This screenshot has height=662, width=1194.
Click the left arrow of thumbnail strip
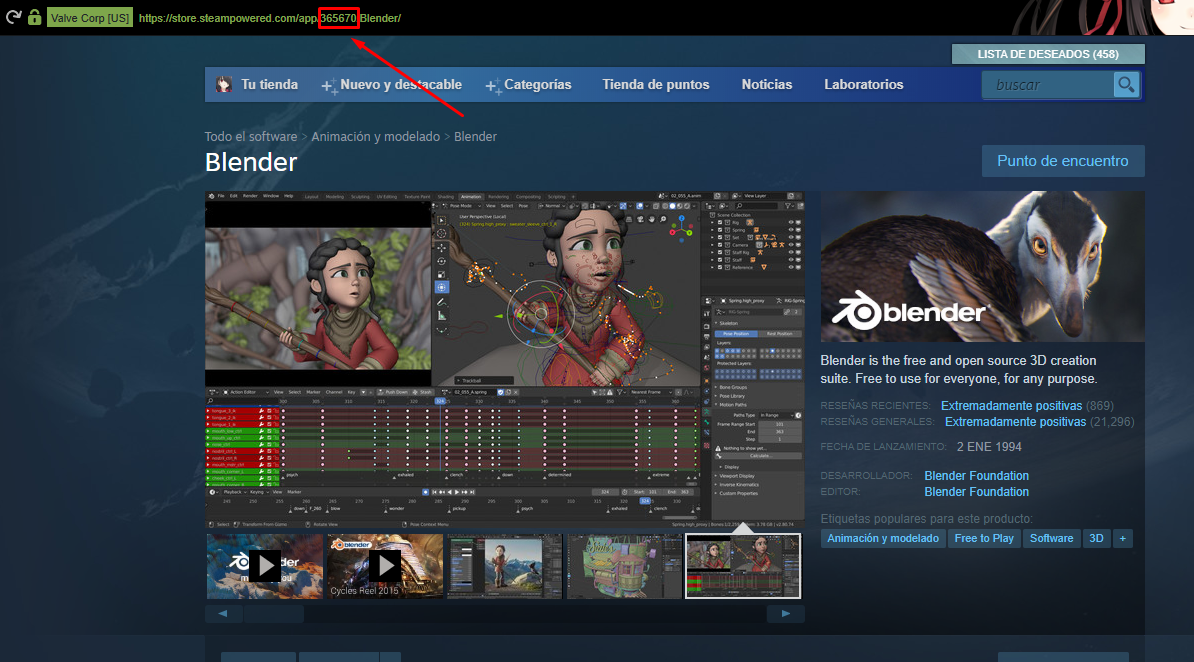pos(223,613)
